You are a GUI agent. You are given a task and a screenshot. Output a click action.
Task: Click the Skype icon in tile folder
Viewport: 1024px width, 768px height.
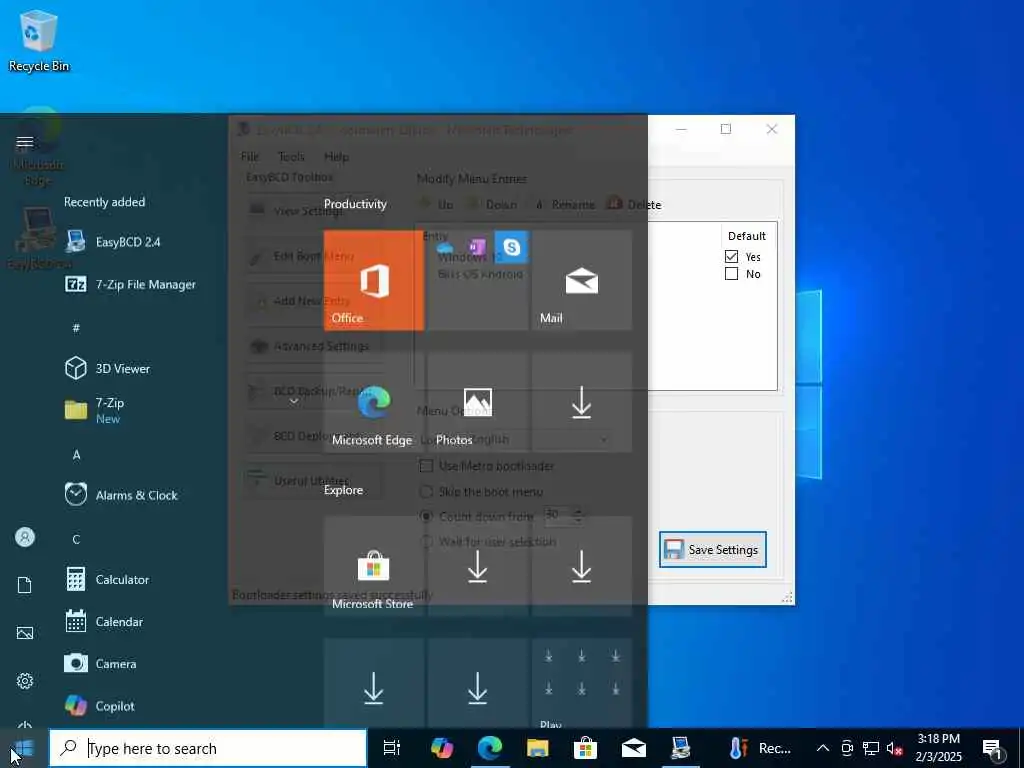pos(511,247)
